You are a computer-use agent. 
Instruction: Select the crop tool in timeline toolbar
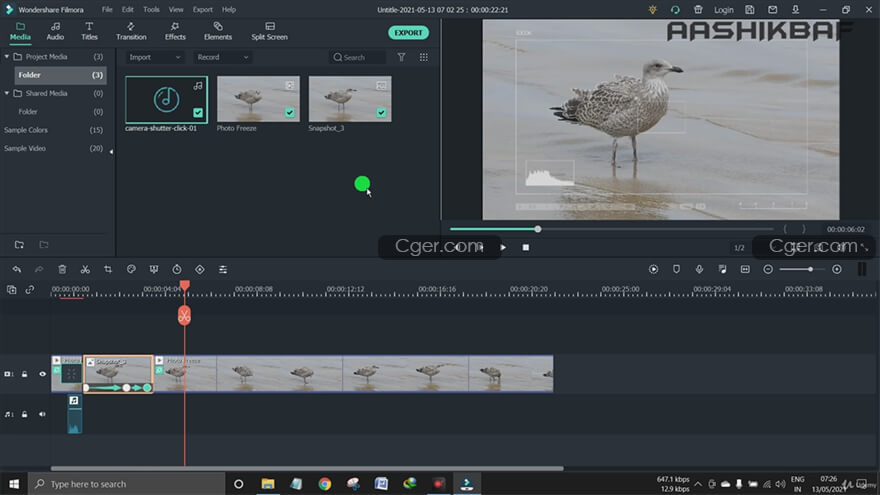[108, 269]
